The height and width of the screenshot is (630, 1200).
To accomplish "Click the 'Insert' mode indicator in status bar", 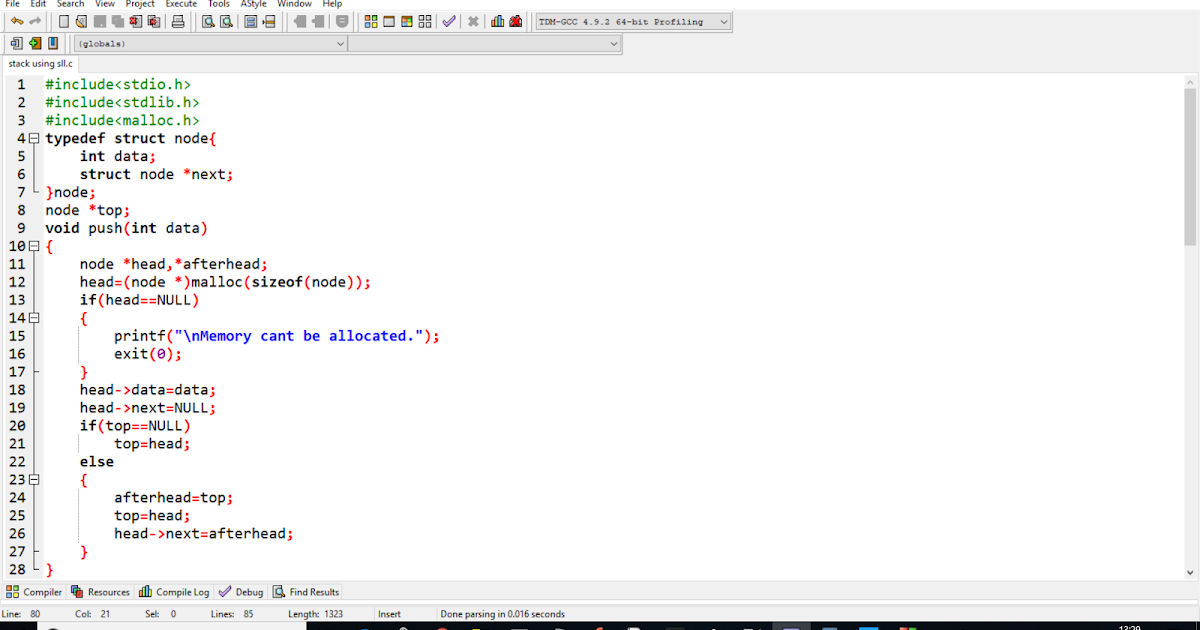I will 389,614.
